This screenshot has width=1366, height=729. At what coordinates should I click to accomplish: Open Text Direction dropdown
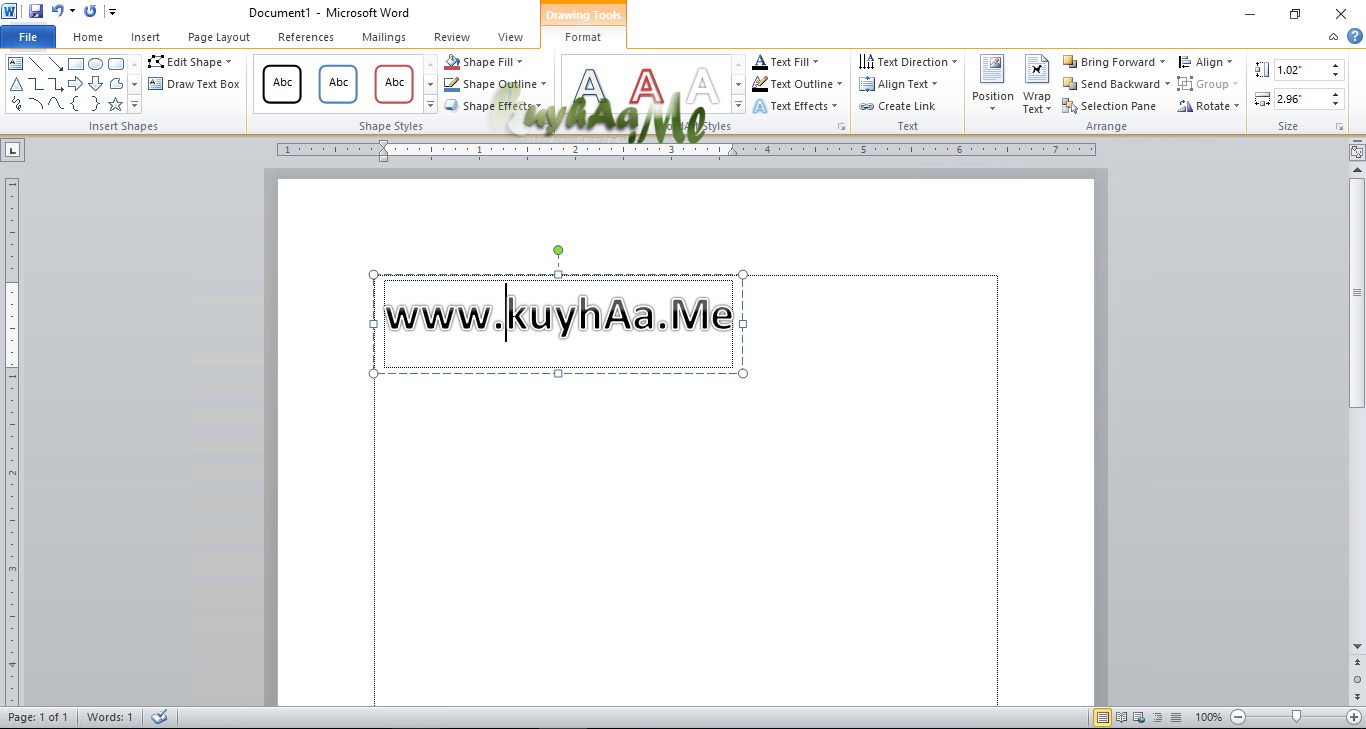pyautogui.click(x=908, y=62)
